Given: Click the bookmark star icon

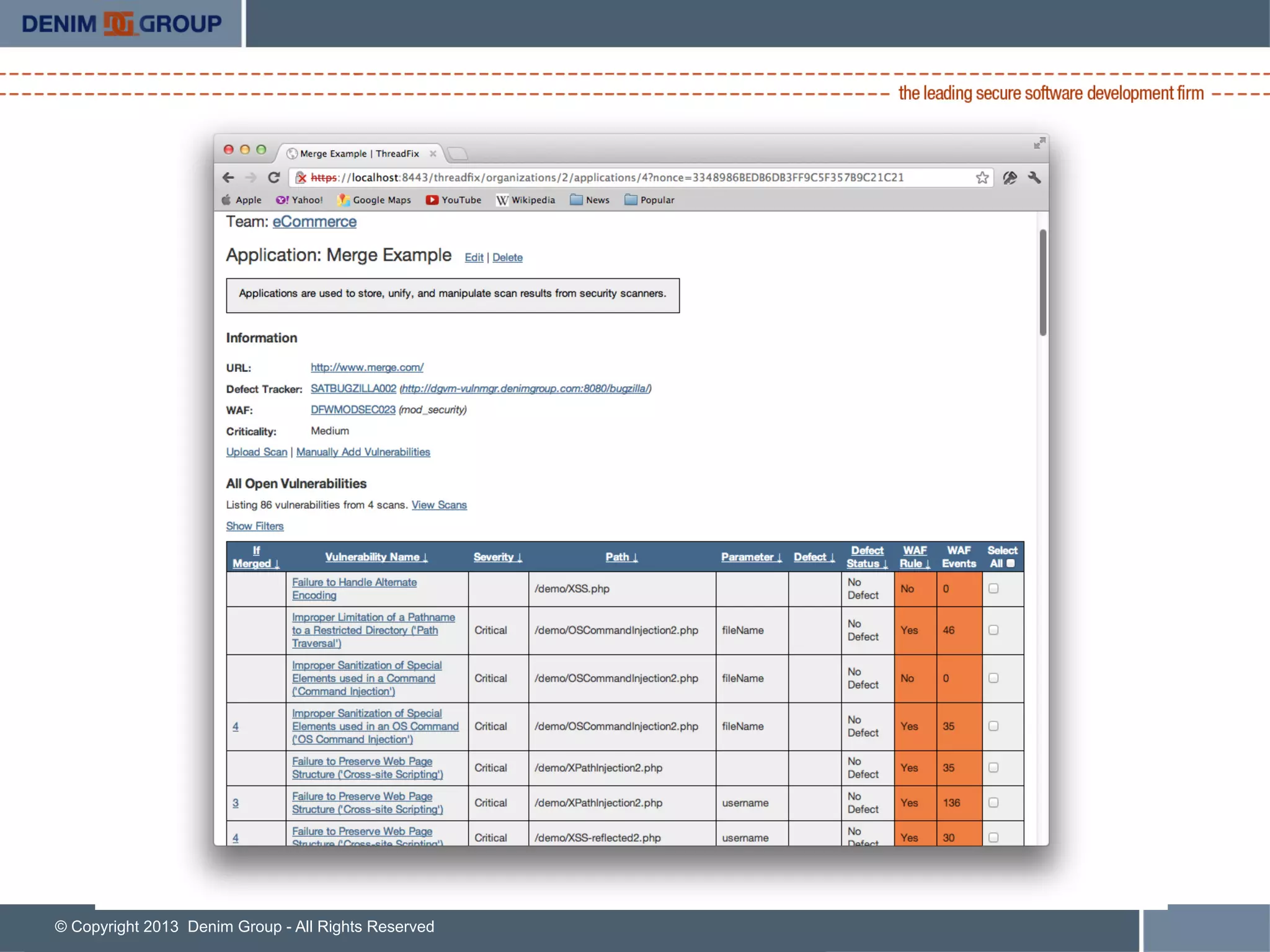Looking at the screenshot, I should pos(982,178).
